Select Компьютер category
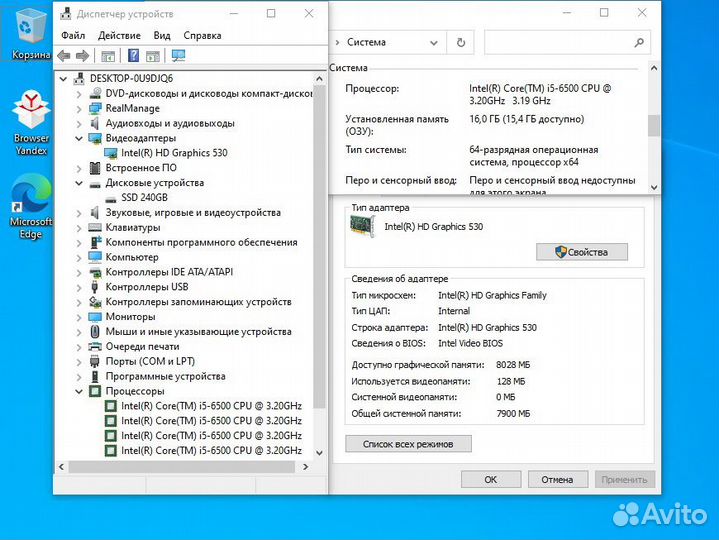This screenshot has width=719, height=540. (132, 257)
